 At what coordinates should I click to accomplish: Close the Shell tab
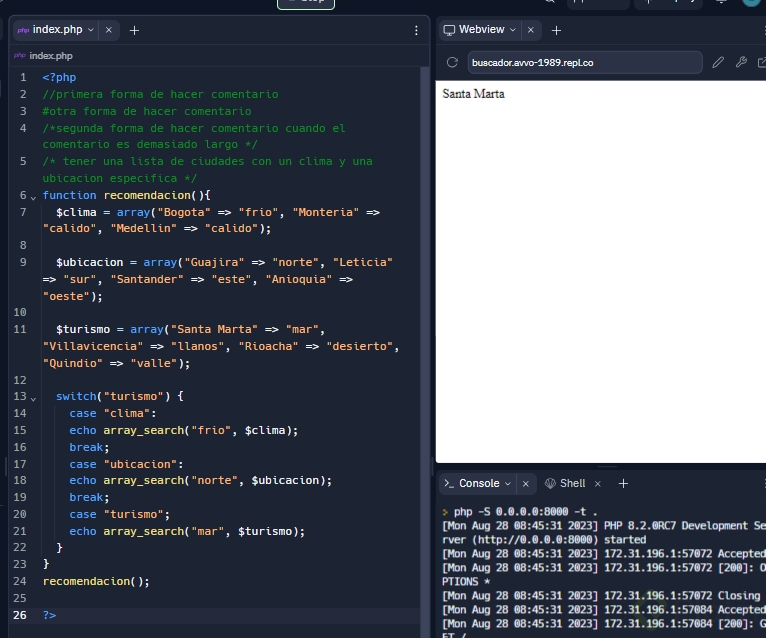pos(597,484)
